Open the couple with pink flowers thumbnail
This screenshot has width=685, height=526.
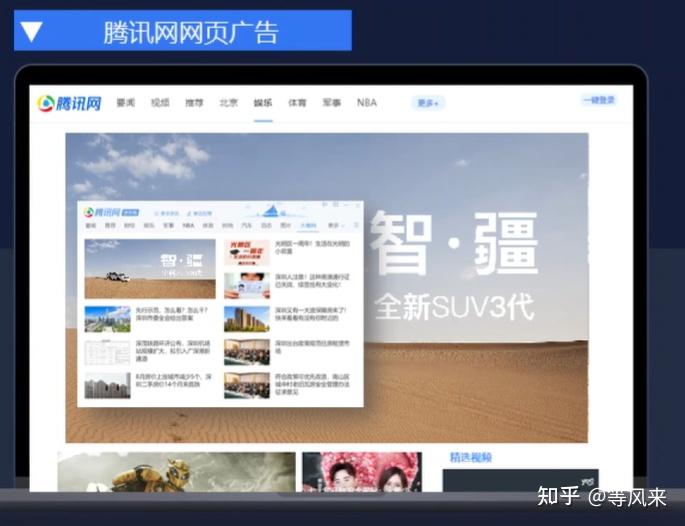[362, 472]
